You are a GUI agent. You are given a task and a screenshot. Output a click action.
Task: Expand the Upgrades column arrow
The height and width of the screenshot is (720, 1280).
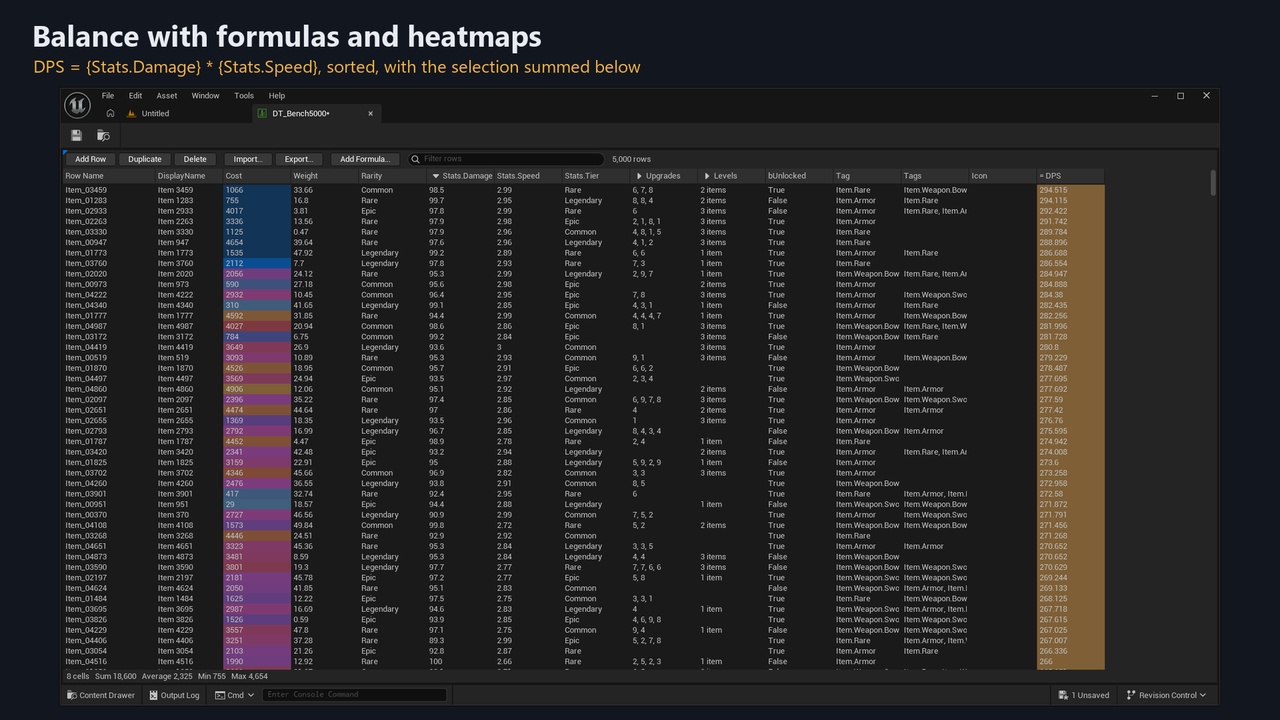point(639,176)
